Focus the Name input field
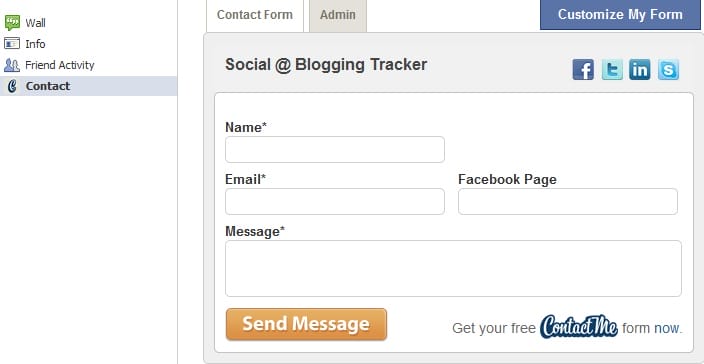 click(335, 149)
